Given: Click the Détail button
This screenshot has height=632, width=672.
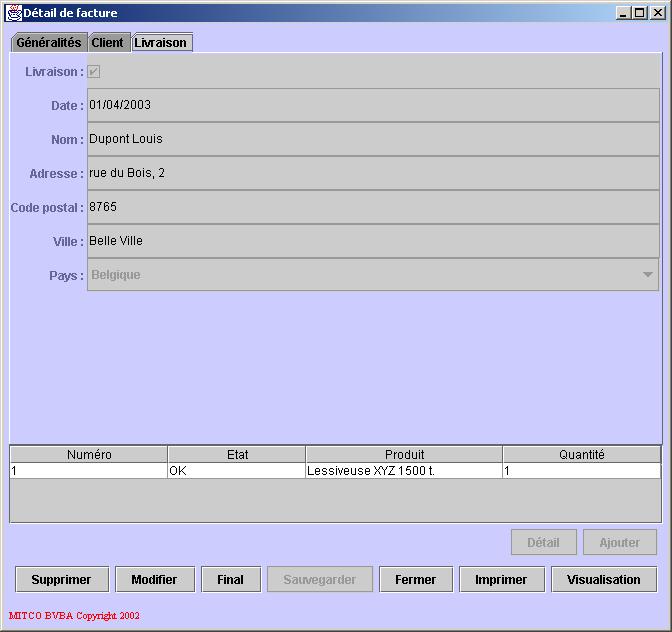Looking at the screenshot, I should point(543,542).
